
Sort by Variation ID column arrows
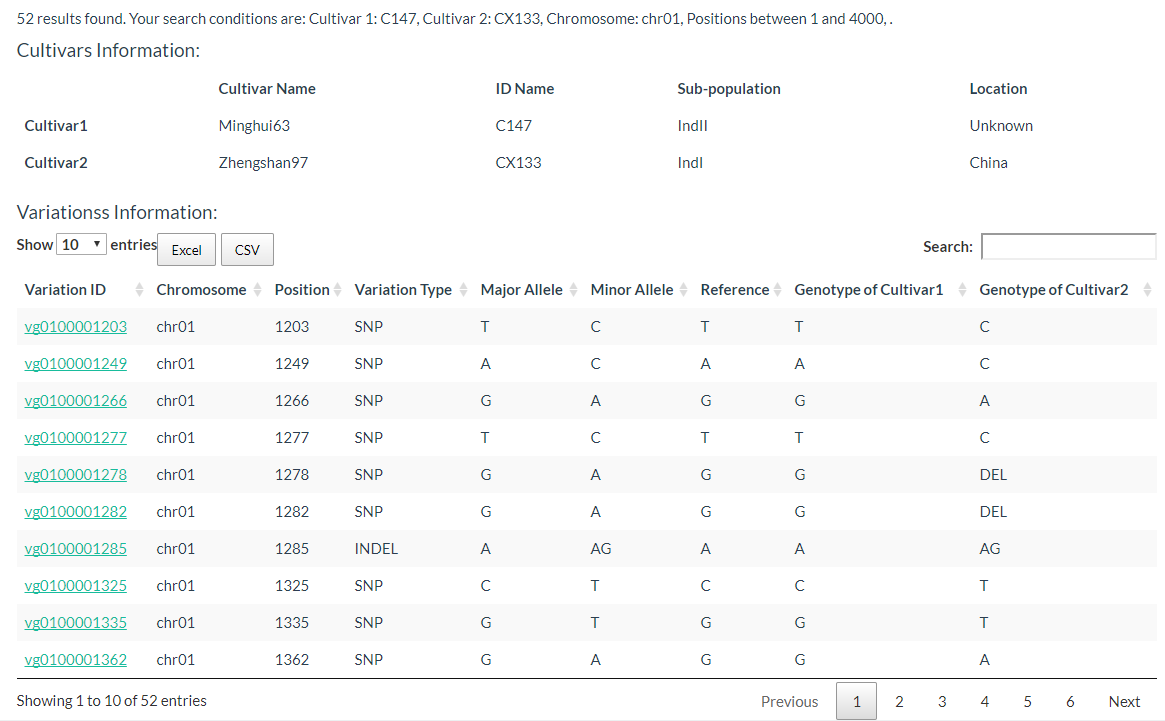coord(139,290)
